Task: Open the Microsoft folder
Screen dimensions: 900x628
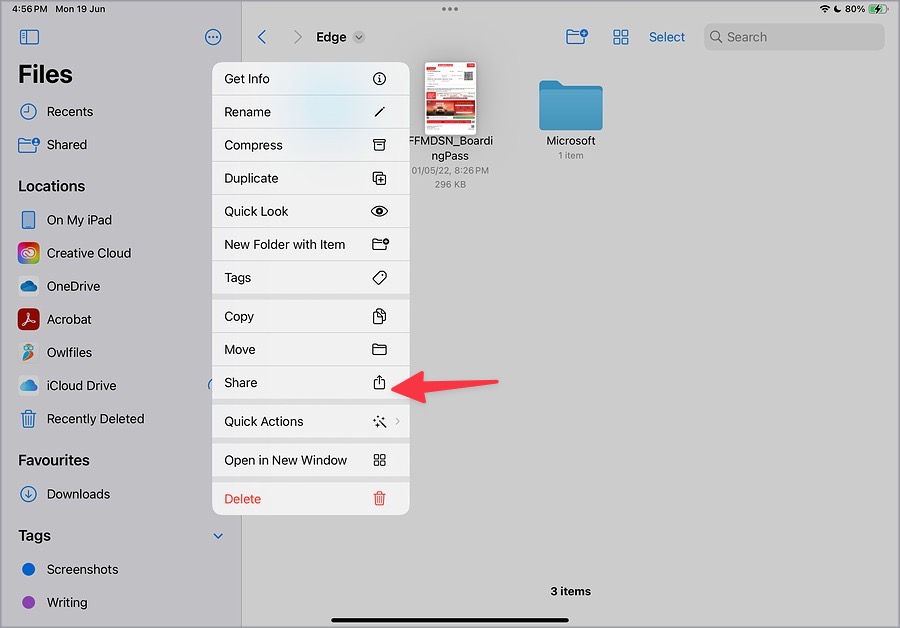Action: click(x=571, y=106)
